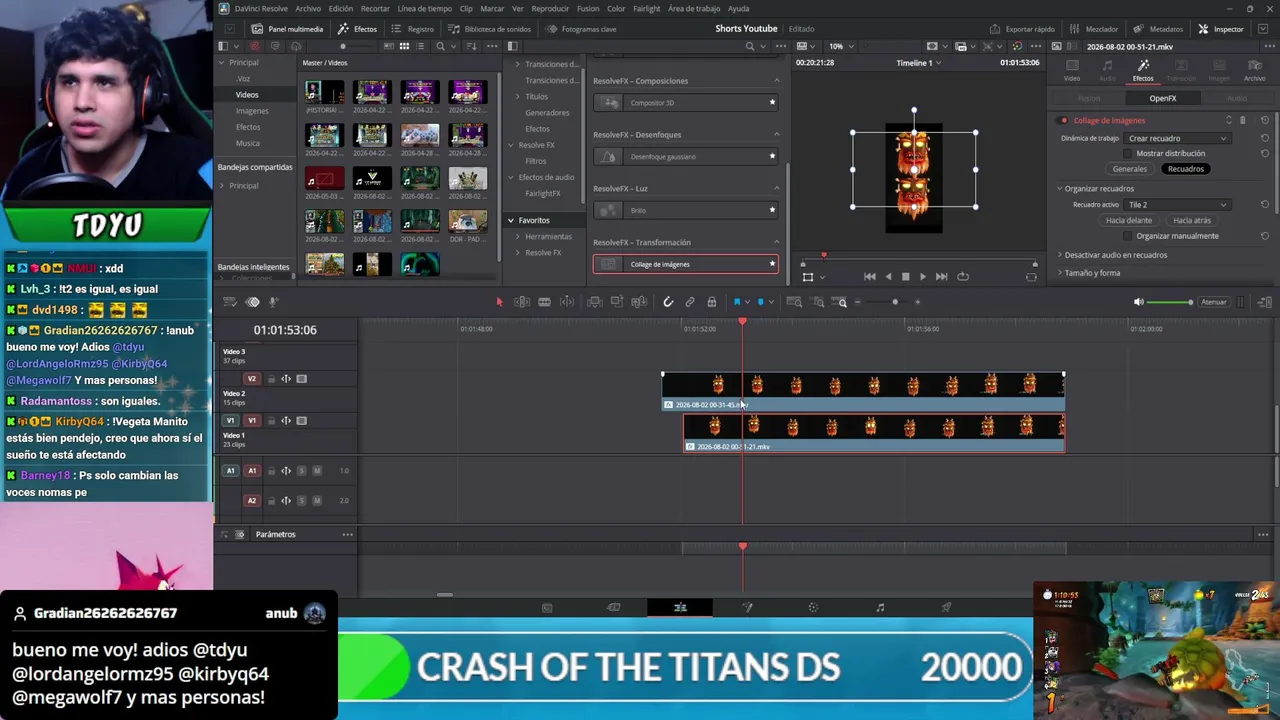The height and width of the screenshot is (720, 1280).
Task: Open the Metadatos panel
Action: coord(1159,29)
